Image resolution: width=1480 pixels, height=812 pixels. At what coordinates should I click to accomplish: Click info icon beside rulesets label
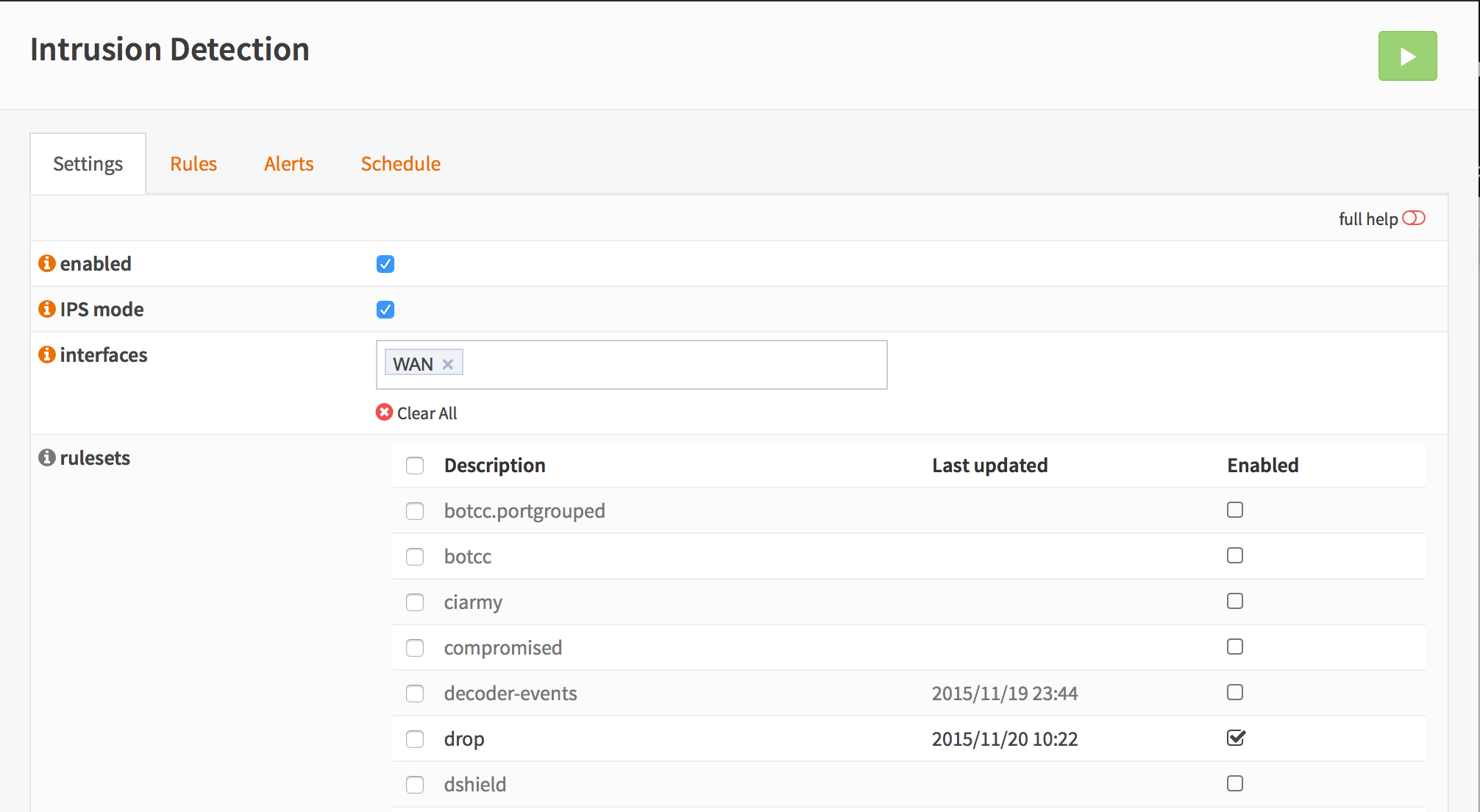pos(47,457)
